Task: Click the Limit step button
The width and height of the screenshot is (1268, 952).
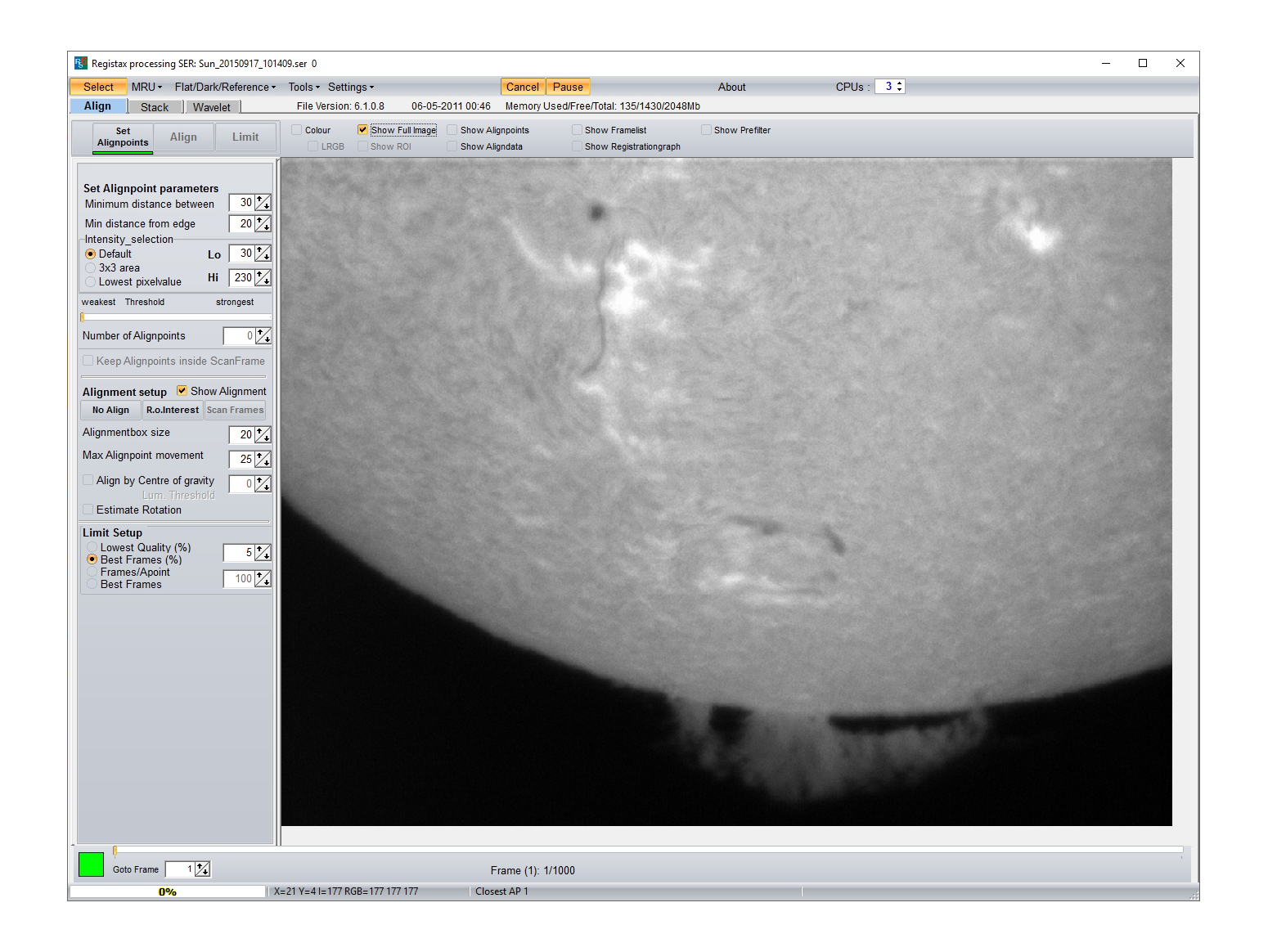Action: point(245,137)
